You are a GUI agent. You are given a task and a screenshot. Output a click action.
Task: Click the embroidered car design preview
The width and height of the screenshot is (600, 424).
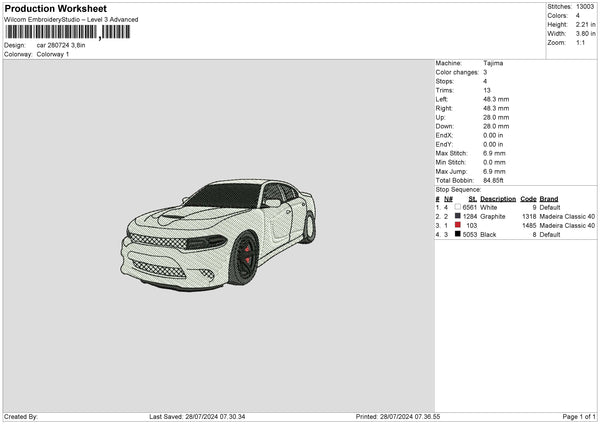218,235
